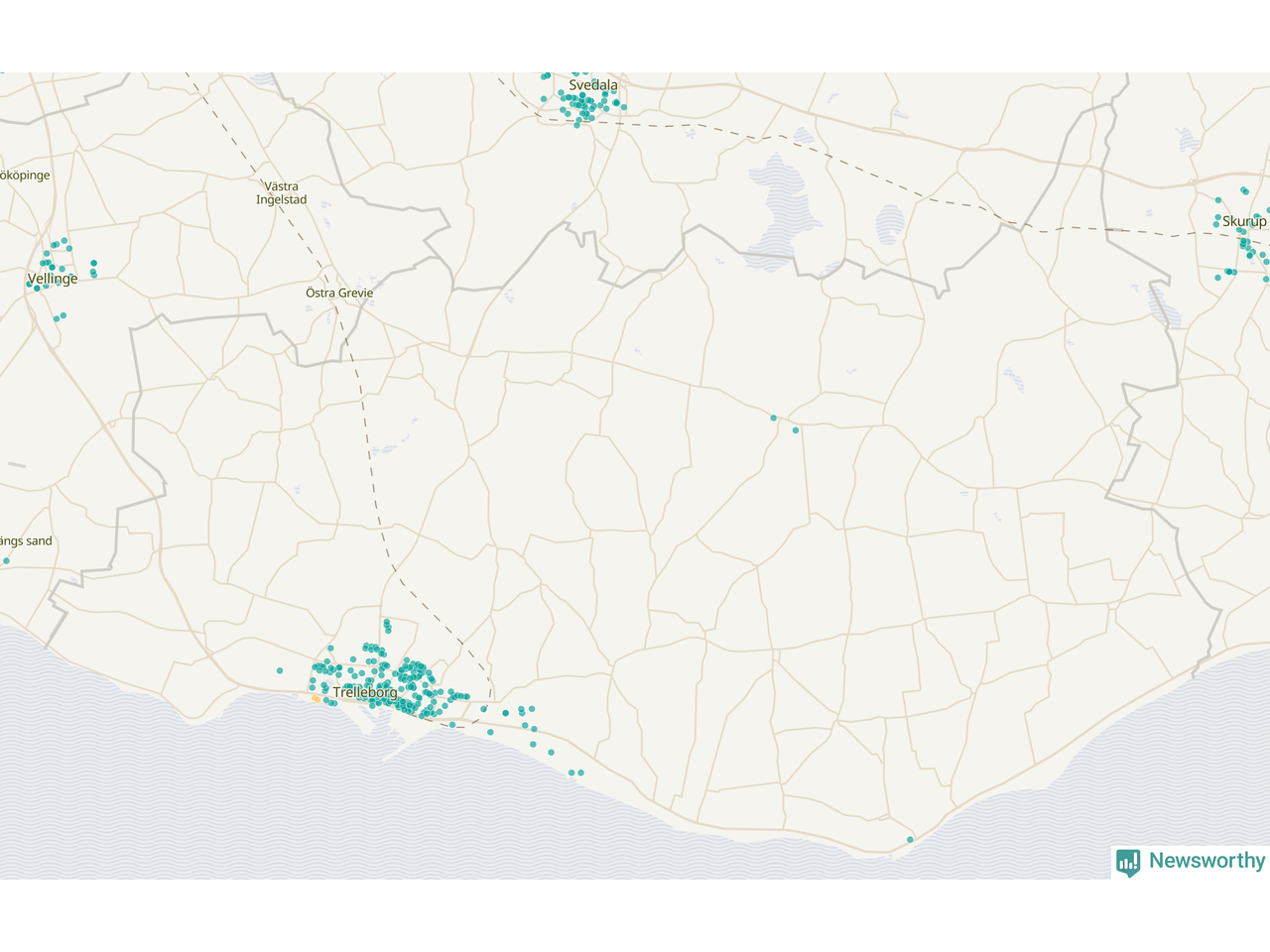Select the left dot of central map pair
Viewport: 1270px width, 952px height.
tap(774, 418)
